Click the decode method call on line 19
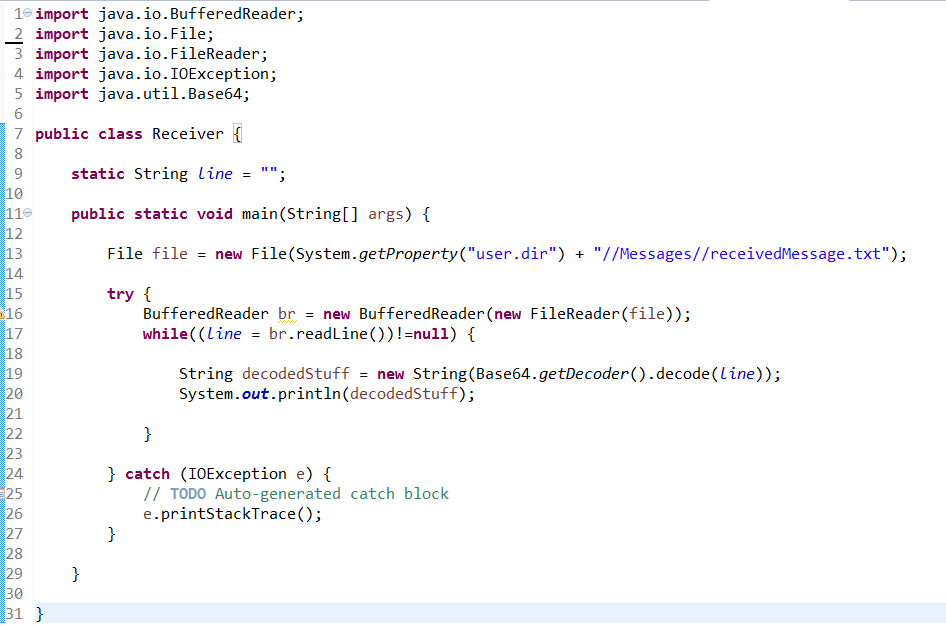Screen dimensions: 946x626 coord(683,373)
